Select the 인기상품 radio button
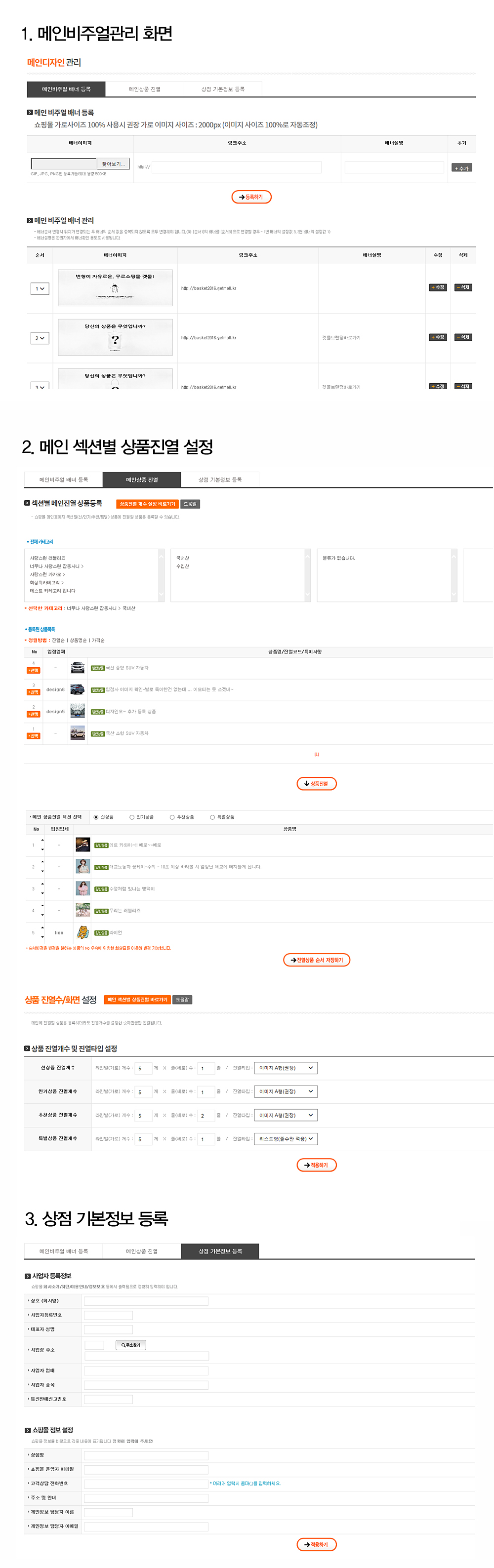494x1568 pixels. [131, 817]
